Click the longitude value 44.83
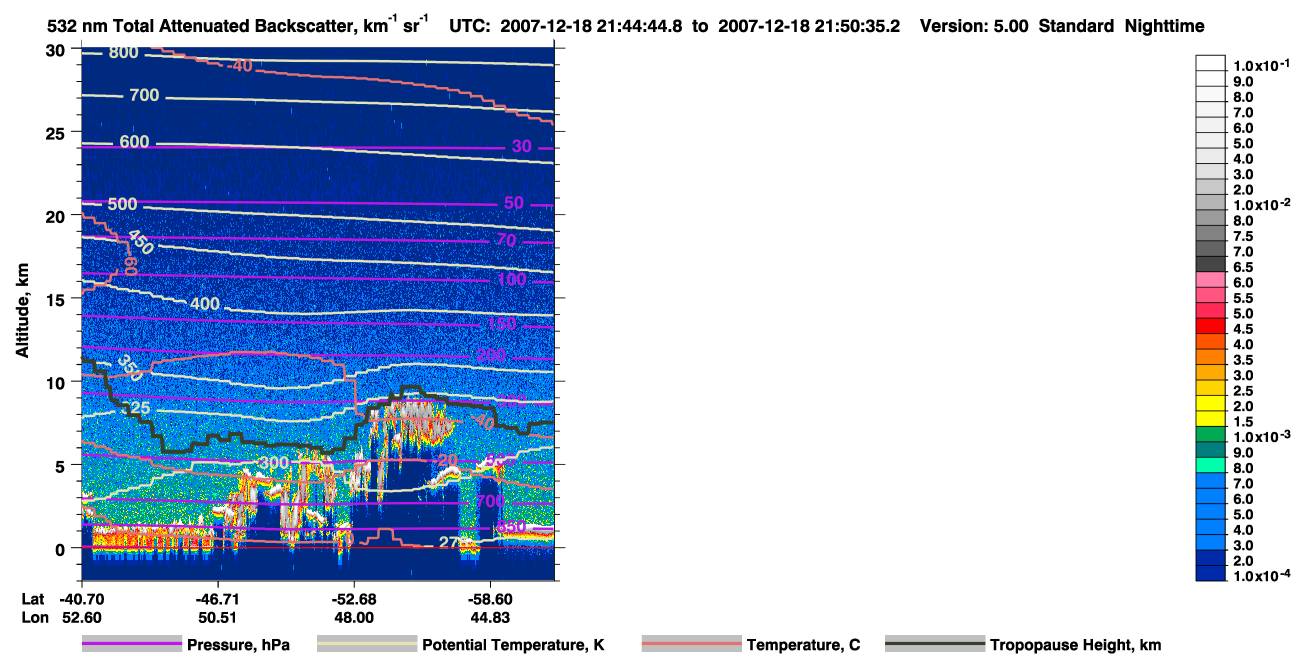Viewport: 1300px width, 667px height. point(489,618)
